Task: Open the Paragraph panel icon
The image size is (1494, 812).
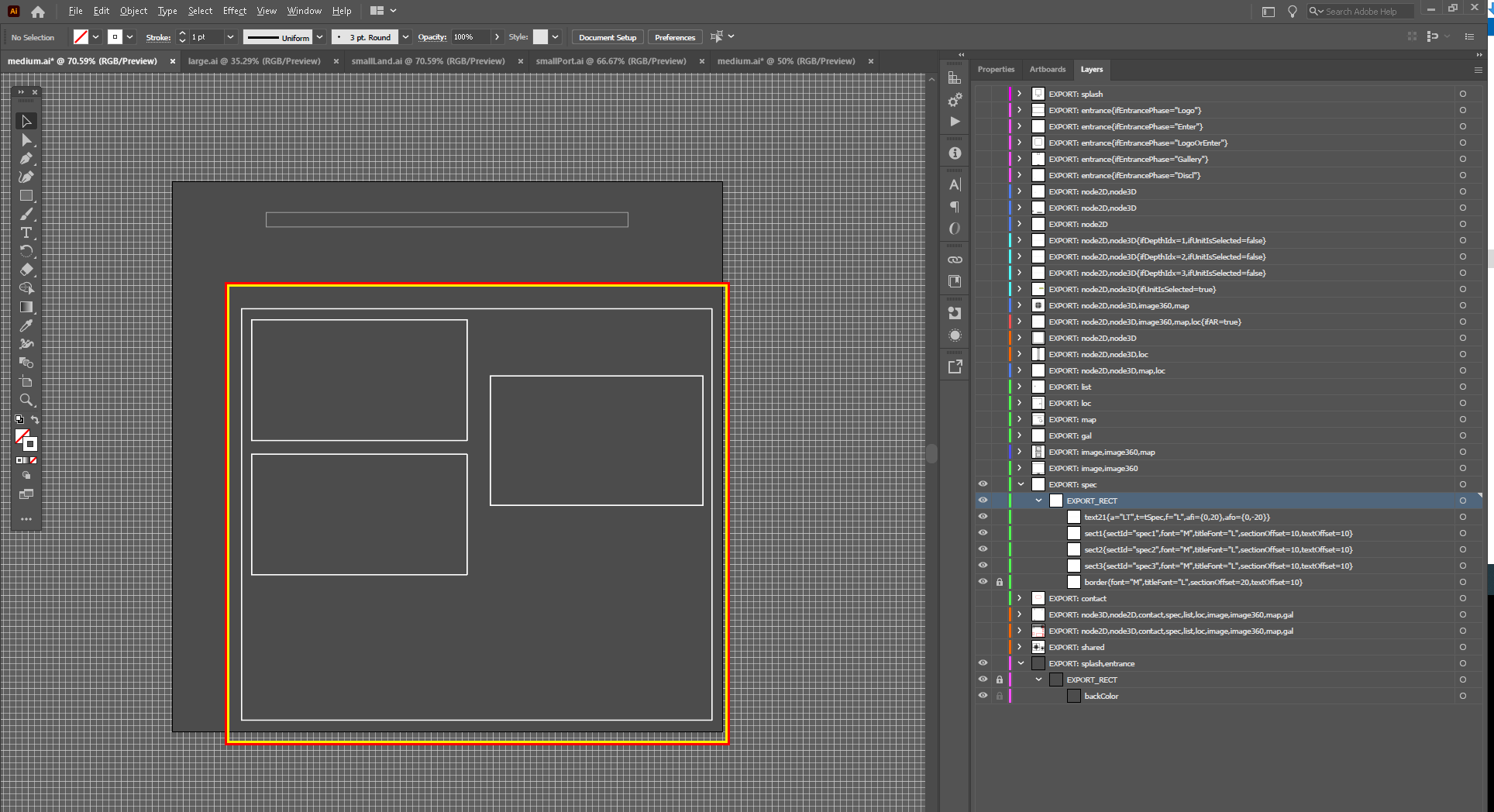Action: pos(955,207)
